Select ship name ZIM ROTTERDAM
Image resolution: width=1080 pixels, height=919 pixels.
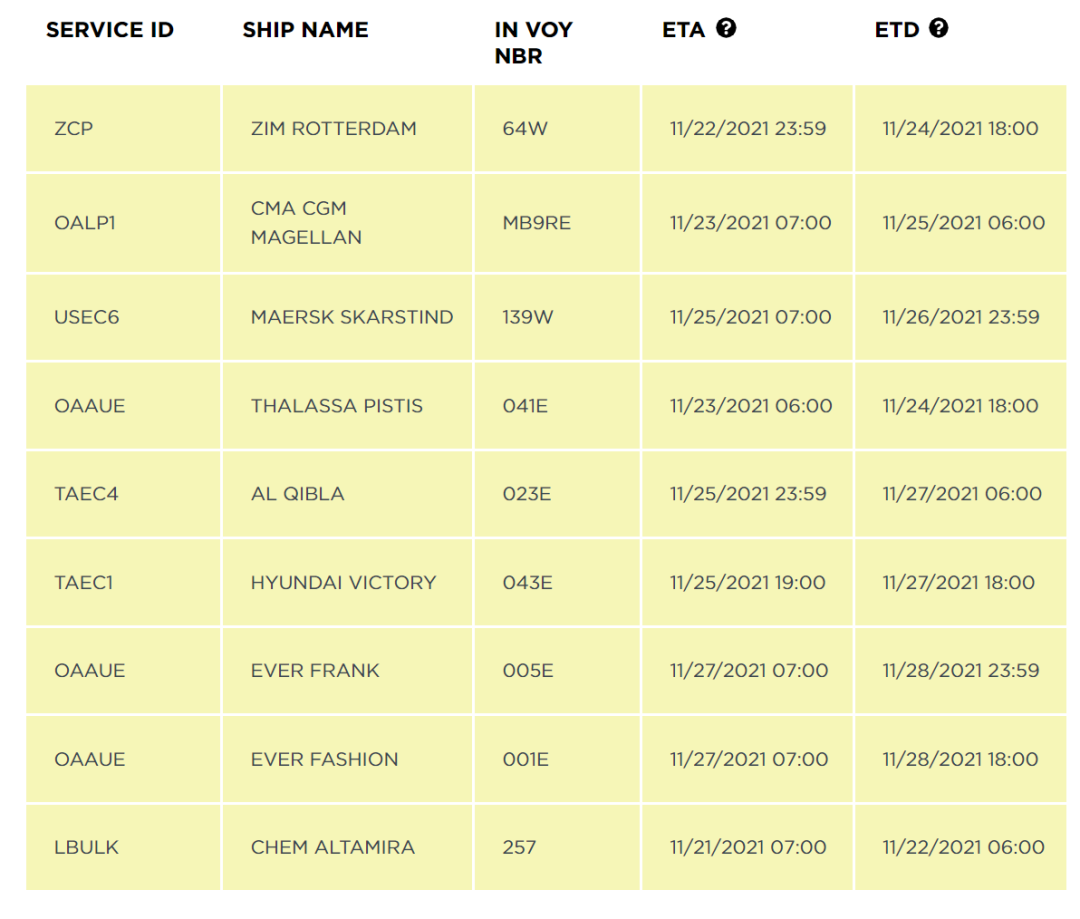pos(334,129)
